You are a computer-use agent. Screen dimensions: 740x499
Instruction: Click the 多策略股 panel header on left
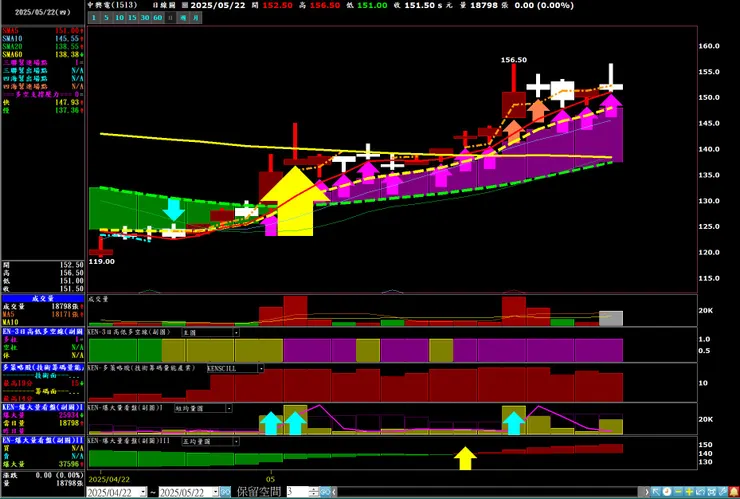43,367
